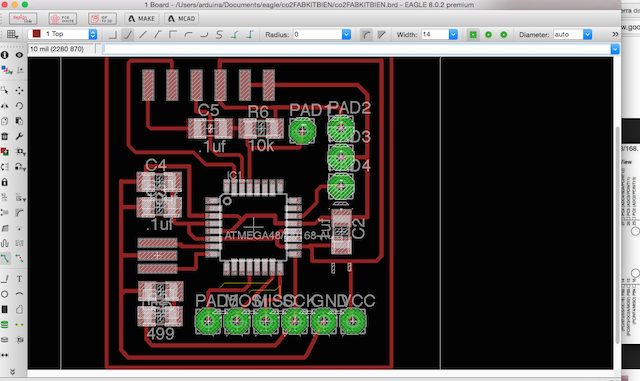This screenshot has height=381, width=640.
Task: Click the coordinate display 10 mil (2280 870)
Action: [57, 49]
